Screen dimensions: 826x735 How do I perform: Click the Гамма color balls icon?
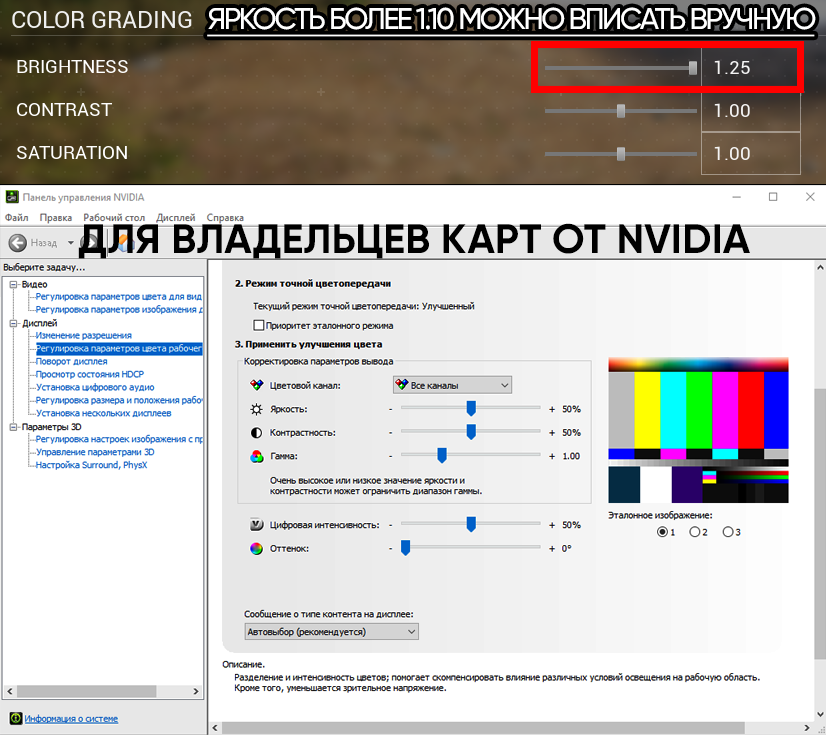tap(257, 456)
